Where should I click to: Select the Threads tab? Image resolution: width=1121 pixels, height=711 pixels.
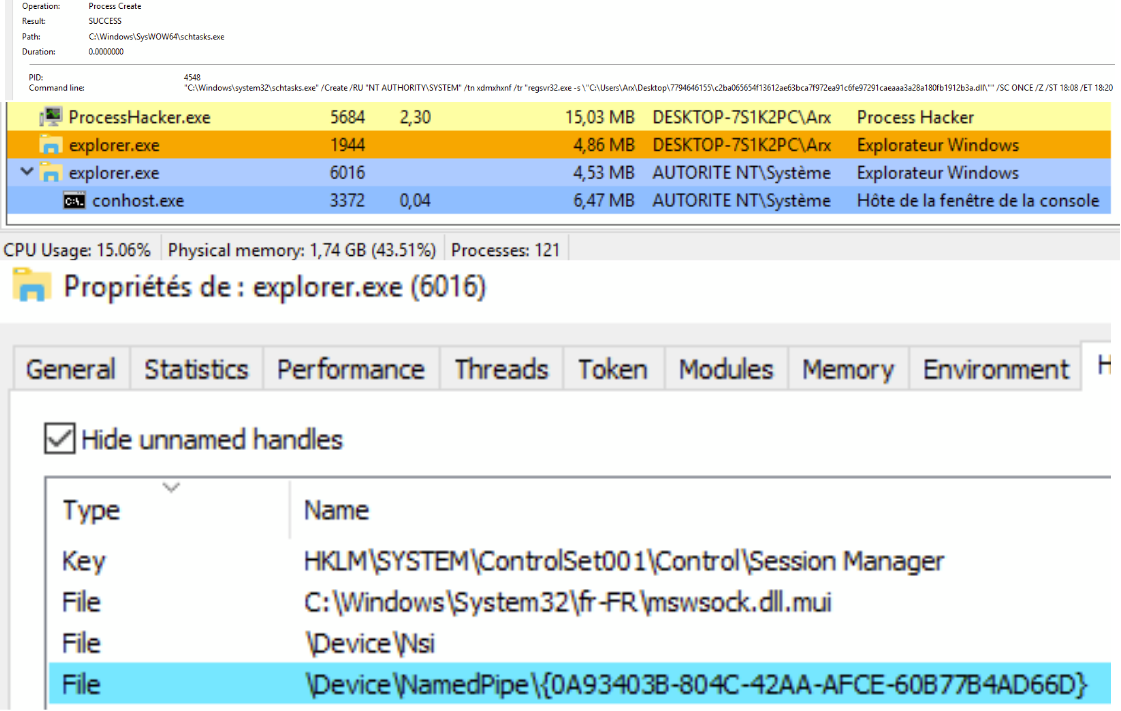501,369
